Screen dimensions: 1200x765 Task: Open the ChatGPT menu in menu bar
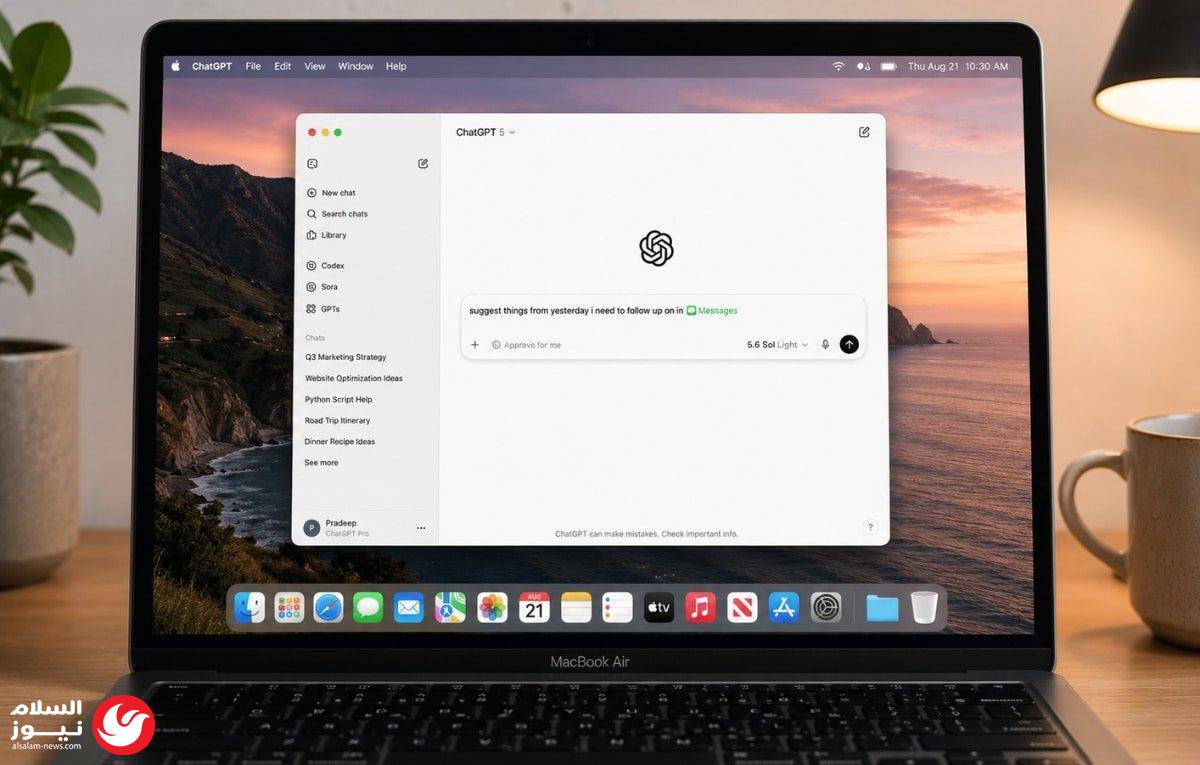212,66
